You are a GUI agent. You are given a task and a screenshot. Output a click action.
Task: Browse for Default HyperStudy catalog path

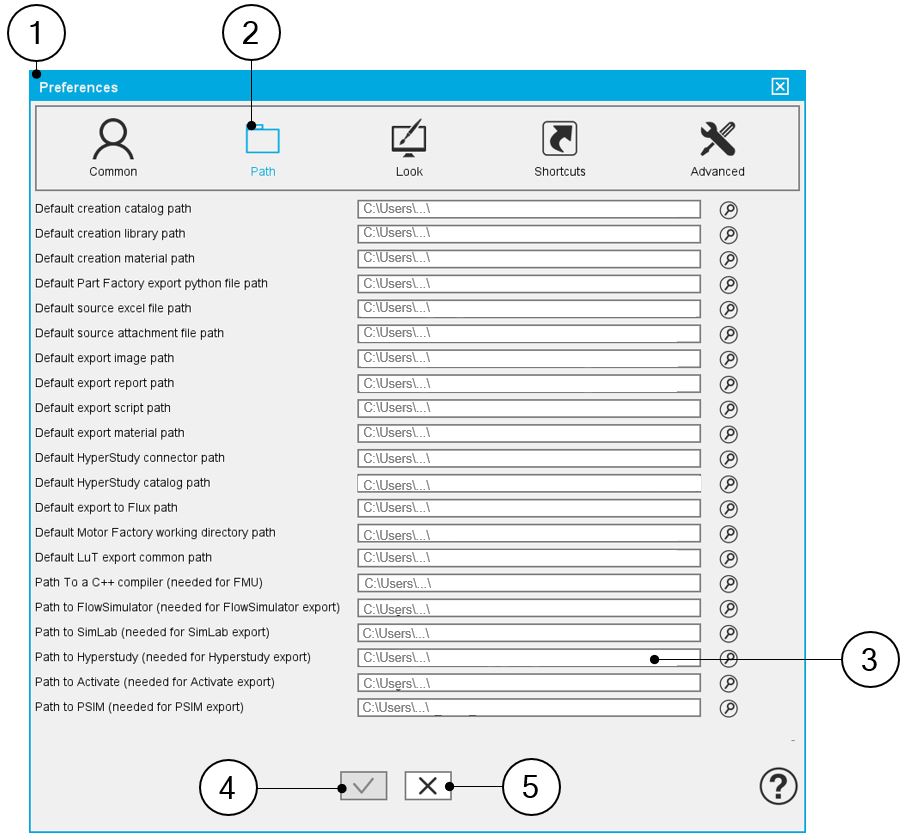pos(728,483)
